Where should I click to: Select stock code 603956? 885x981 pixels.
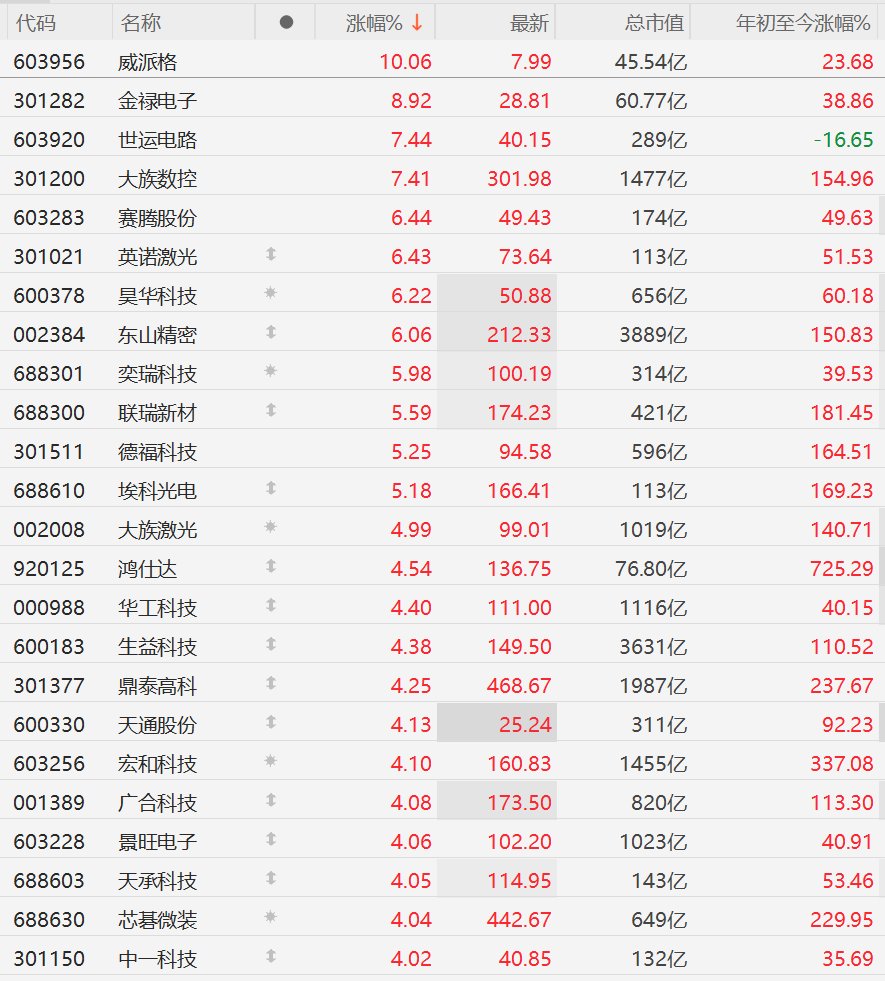click(x=49, y=62)
